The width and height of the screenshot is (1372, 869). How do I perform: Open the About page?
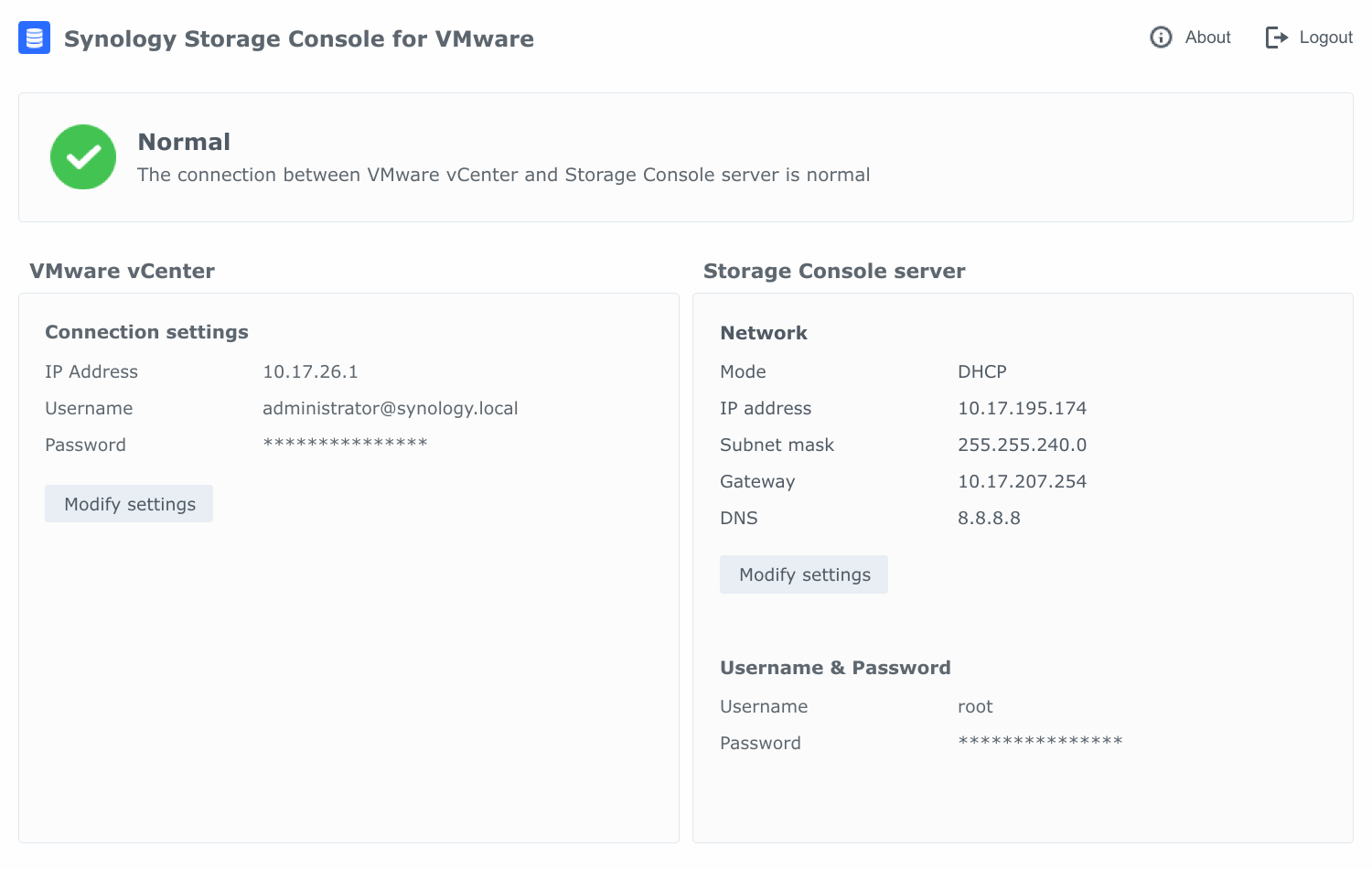1207,38
